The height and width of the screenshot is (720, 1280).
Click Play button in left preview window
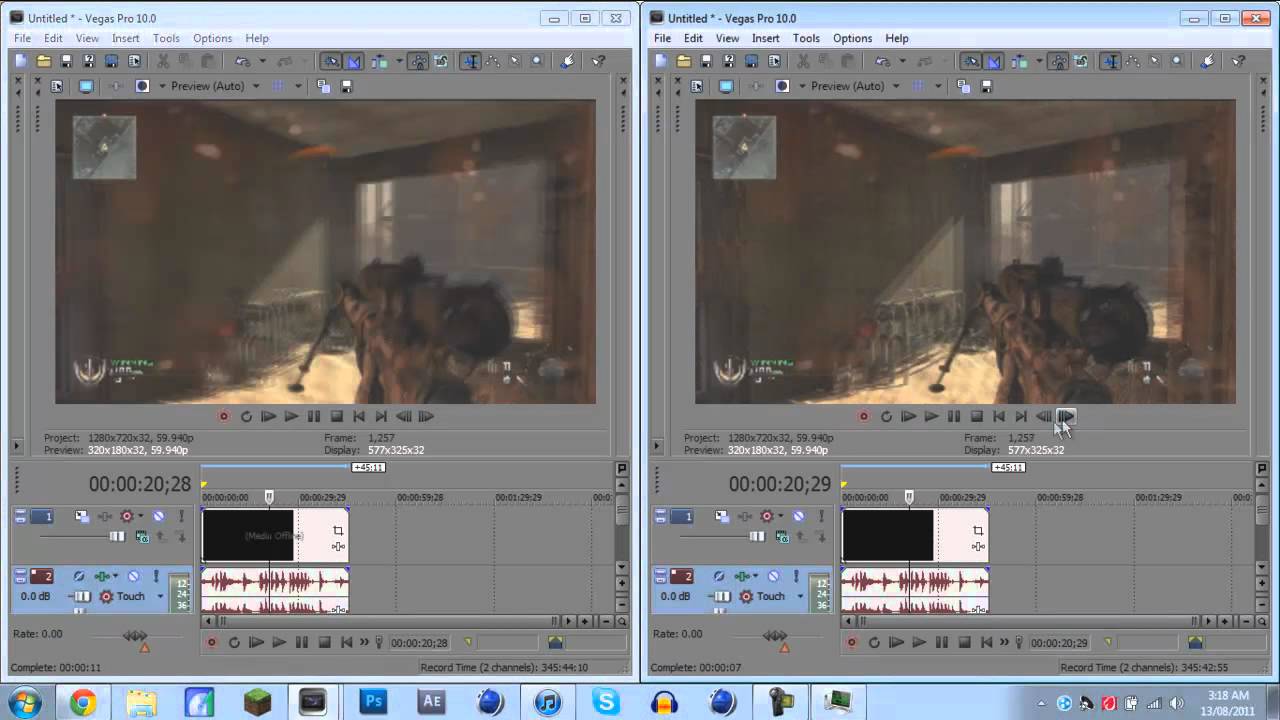291,416
